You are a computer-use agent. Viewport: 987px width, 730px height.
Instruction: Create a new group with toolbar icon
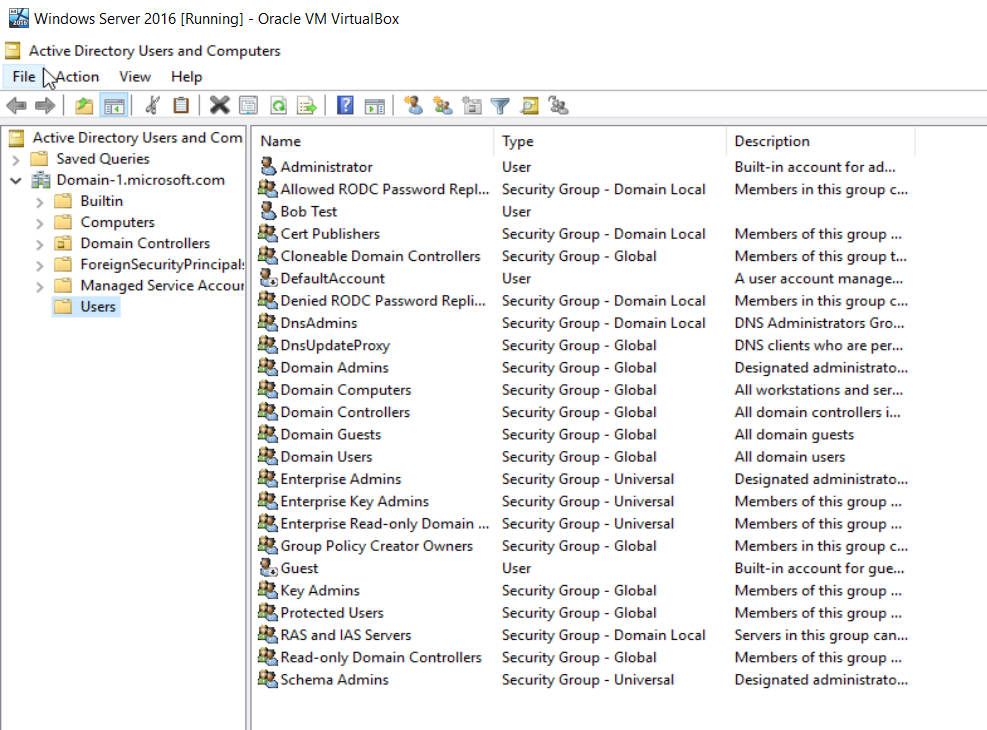coord(443,105)
